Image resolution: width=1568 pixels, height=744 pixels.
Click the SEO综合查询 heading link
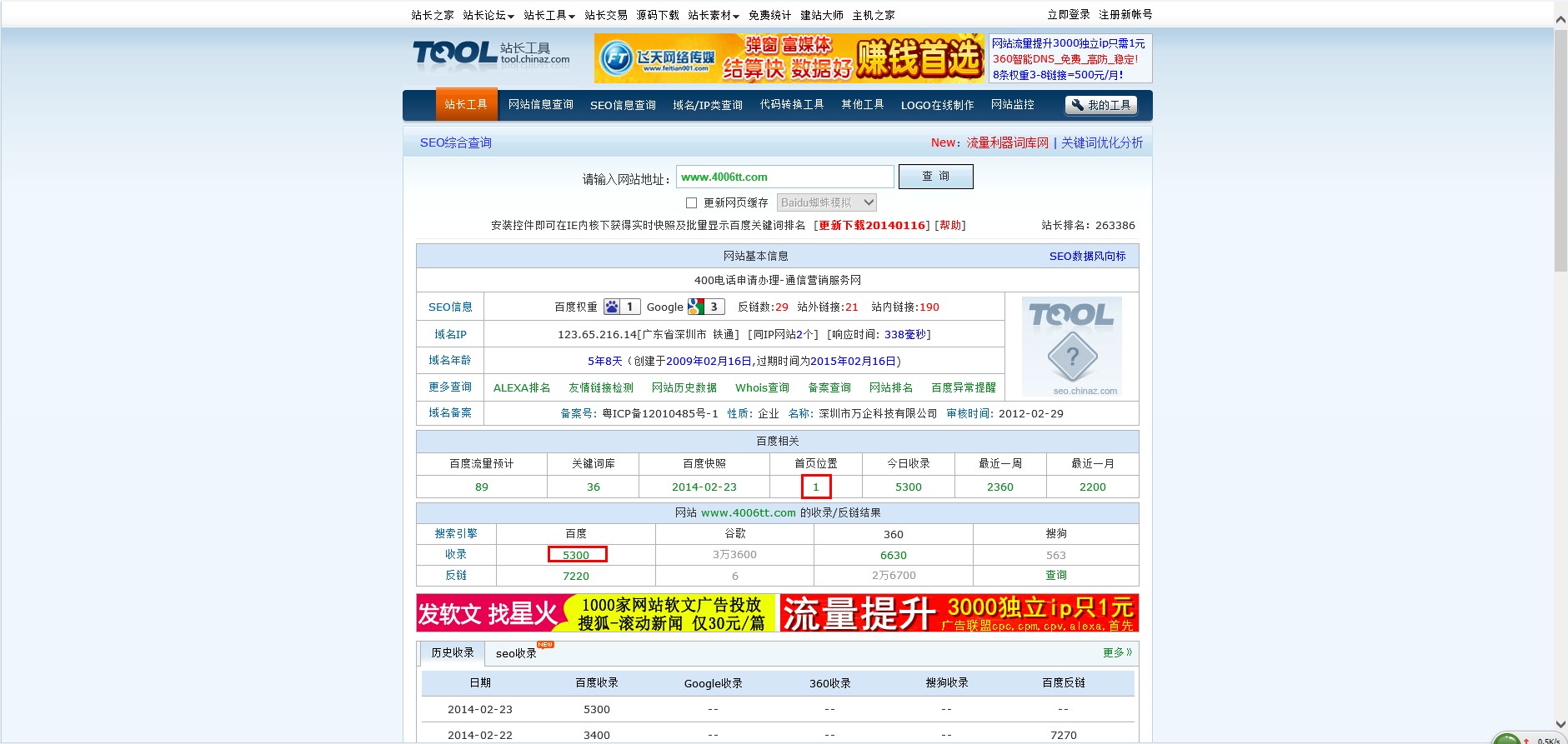click(x=456, y=142)
